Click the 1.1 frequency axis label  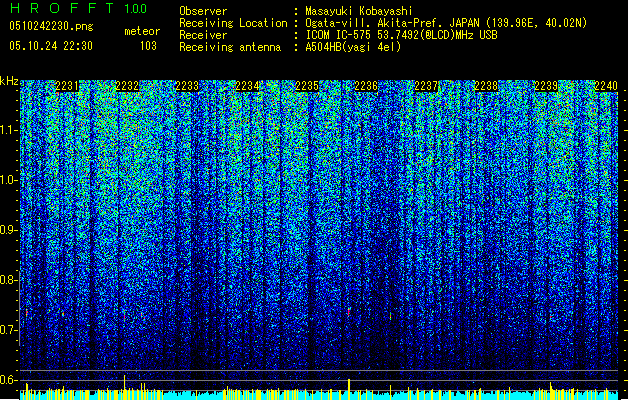point(9,130)
